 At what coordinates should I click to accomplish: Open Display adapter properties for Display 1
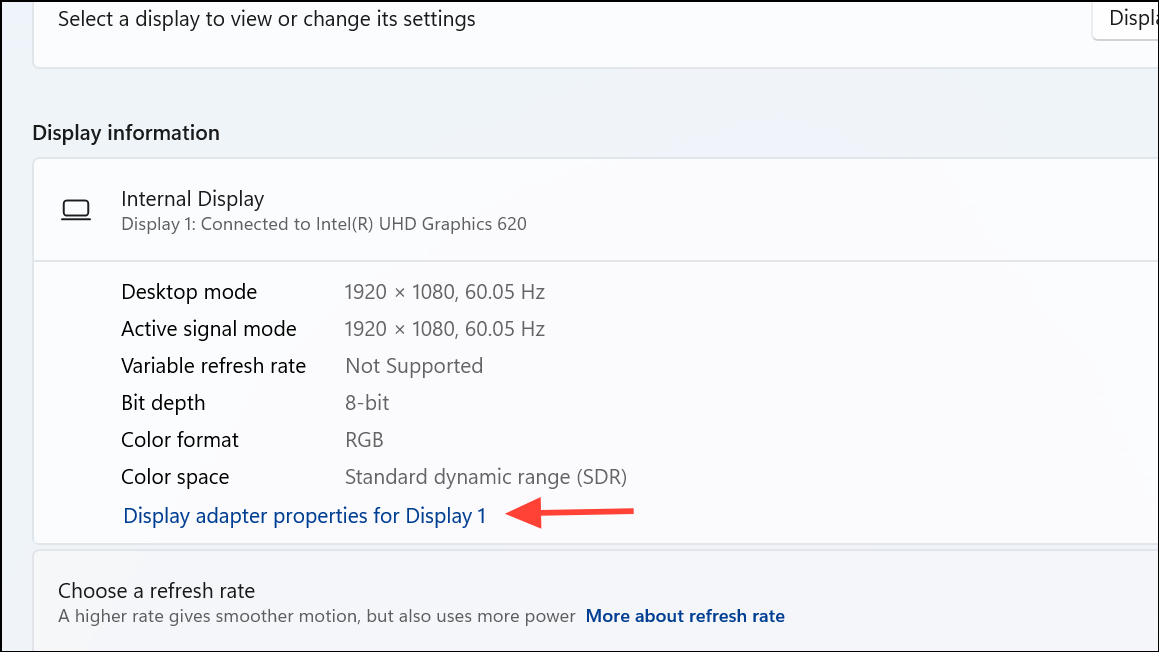[303, 515]
